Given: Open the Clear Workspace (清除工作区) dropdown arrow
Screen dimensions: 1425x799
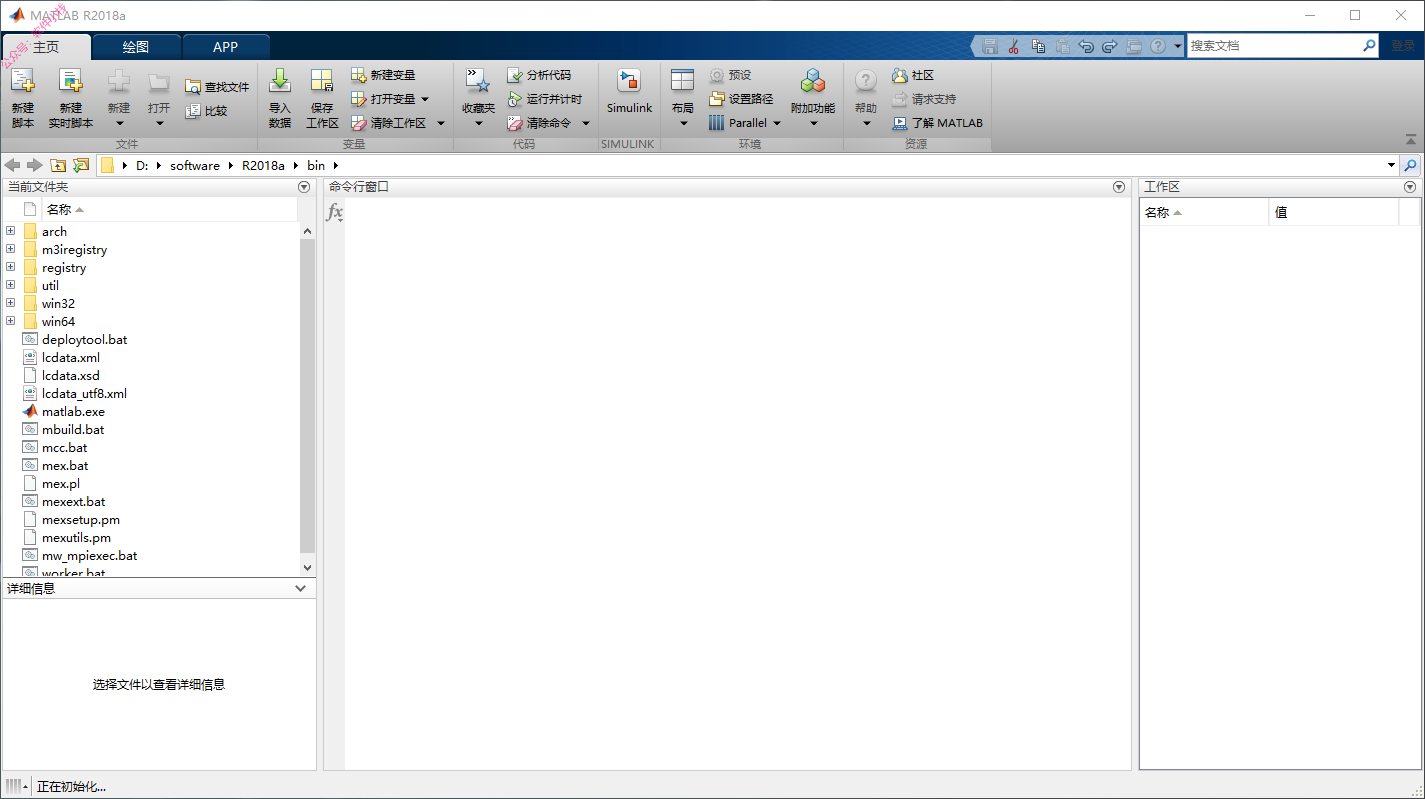Looking at the screenshot, I should pyautogui.click(x=441, y=123).
